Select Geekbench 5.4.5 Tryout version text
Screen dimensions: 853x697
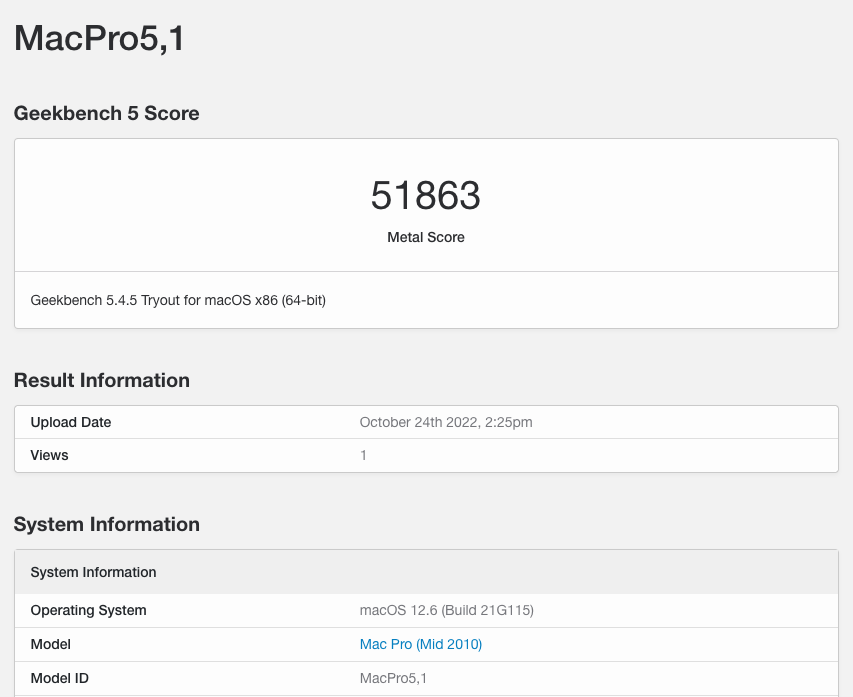(x=178, y=300)
